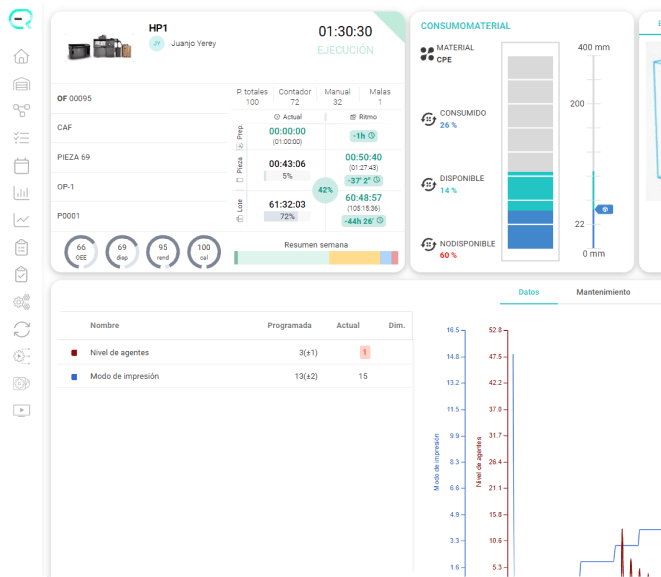
Task: Click the P0001 row
Action: [x=139, y=216]
